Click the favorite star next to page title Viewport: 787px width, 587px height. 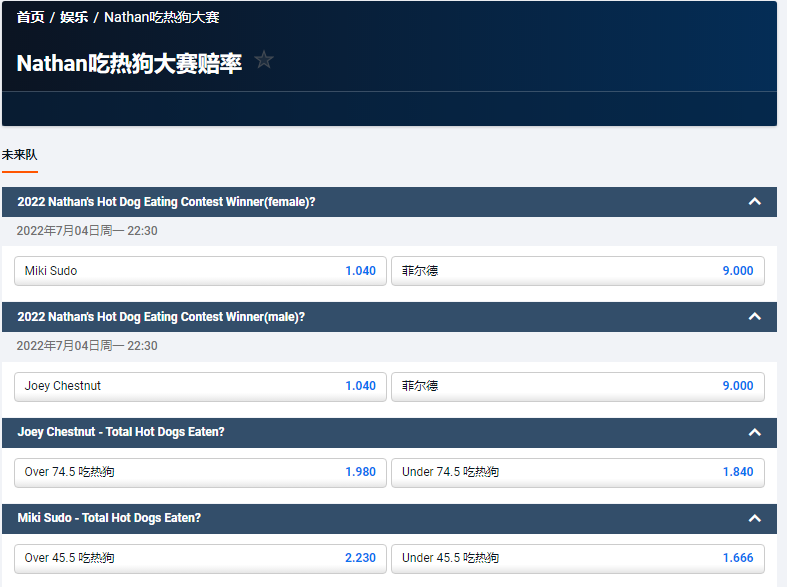click(x=264, y=60)
